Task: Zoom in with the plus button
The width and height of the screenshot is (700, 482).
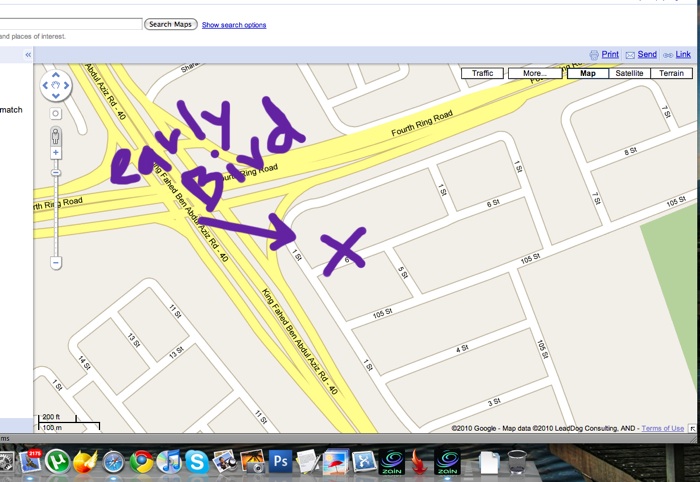Action: 56,153
